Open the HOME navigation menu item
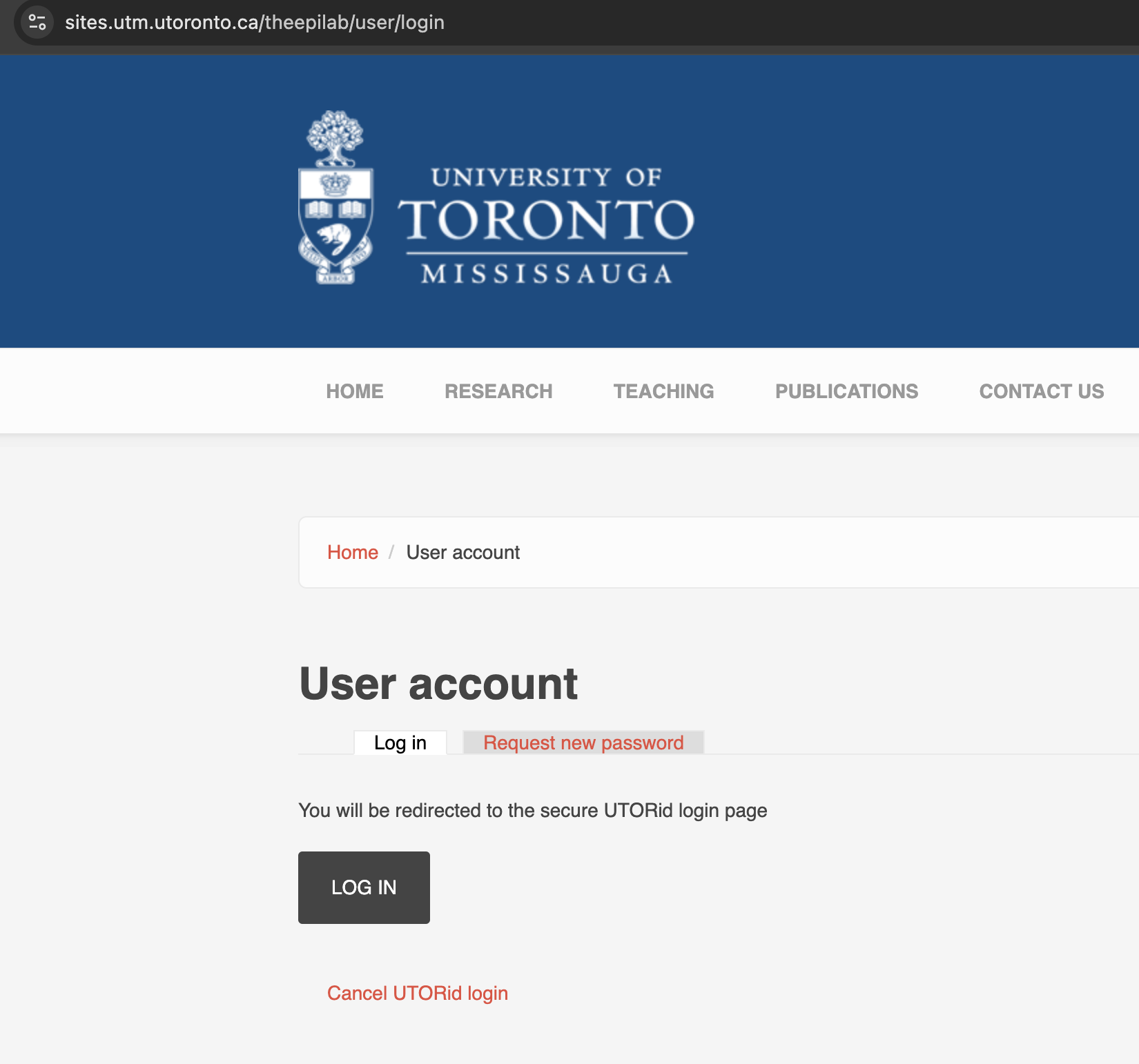The image size is (1139, 1064). tap(354, 391)
